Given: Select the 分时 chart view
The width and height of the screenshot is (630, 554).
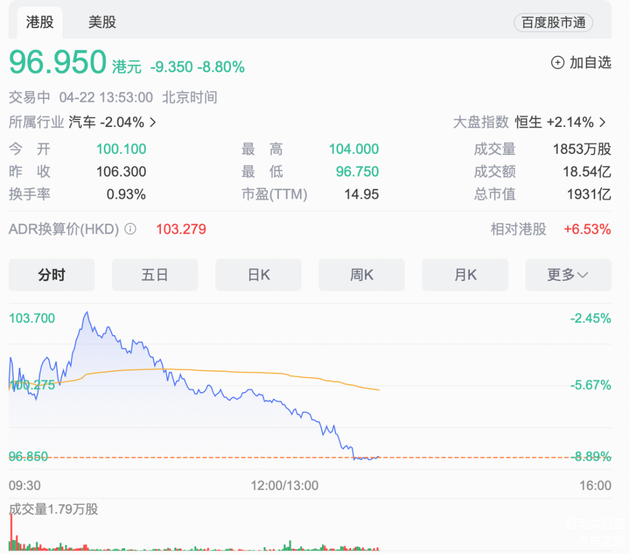Looking at the screenshot, I should point(51,275).
